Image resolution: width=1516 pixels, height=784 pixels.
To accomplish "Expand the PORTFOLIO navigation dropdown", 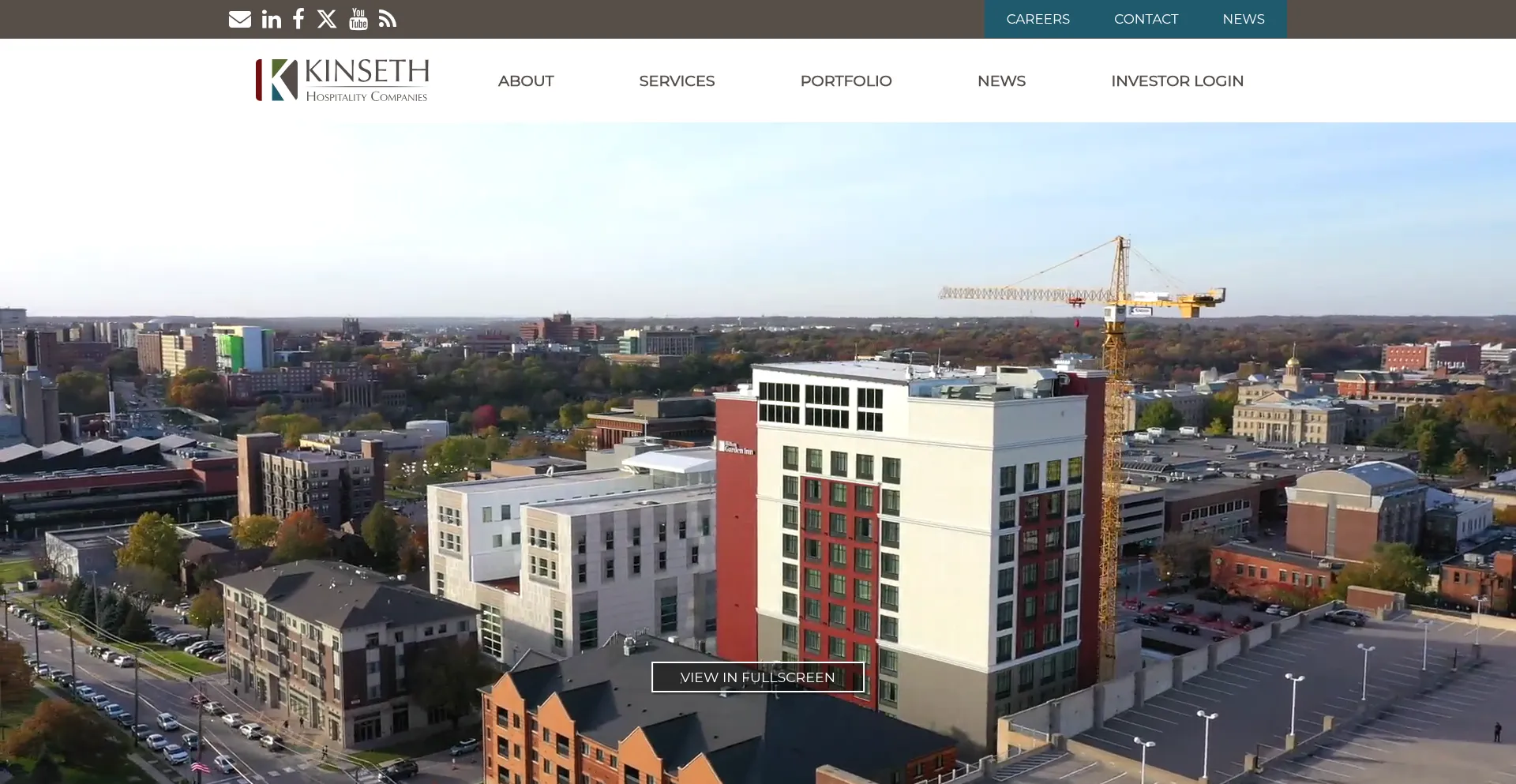I will [x=846, y=81].
